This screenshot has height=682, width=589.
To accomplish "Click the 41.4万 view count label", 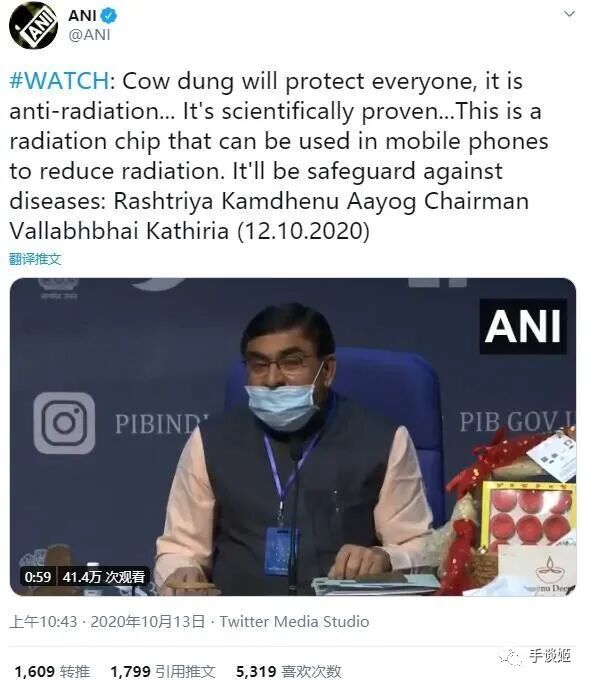I will pos(104,577).
